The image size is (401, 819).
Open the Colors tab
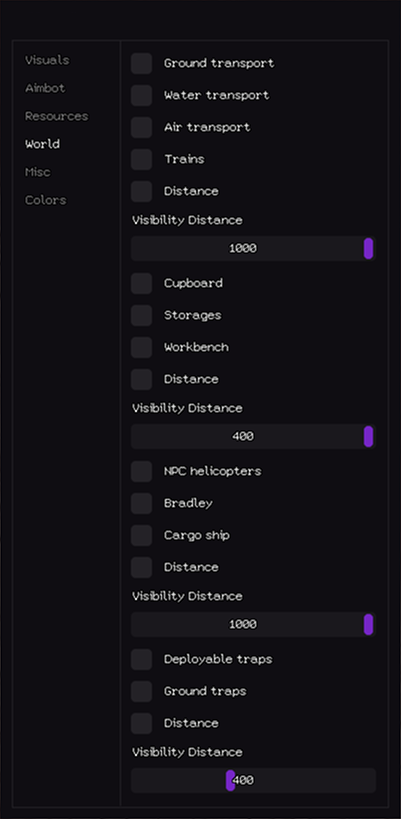tap(45, 200)
